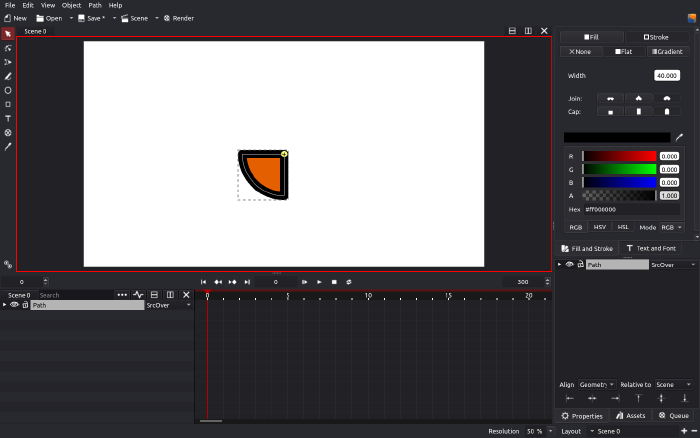Open the Object menu
The image size is (700, 438).
[x=71, y=5]
